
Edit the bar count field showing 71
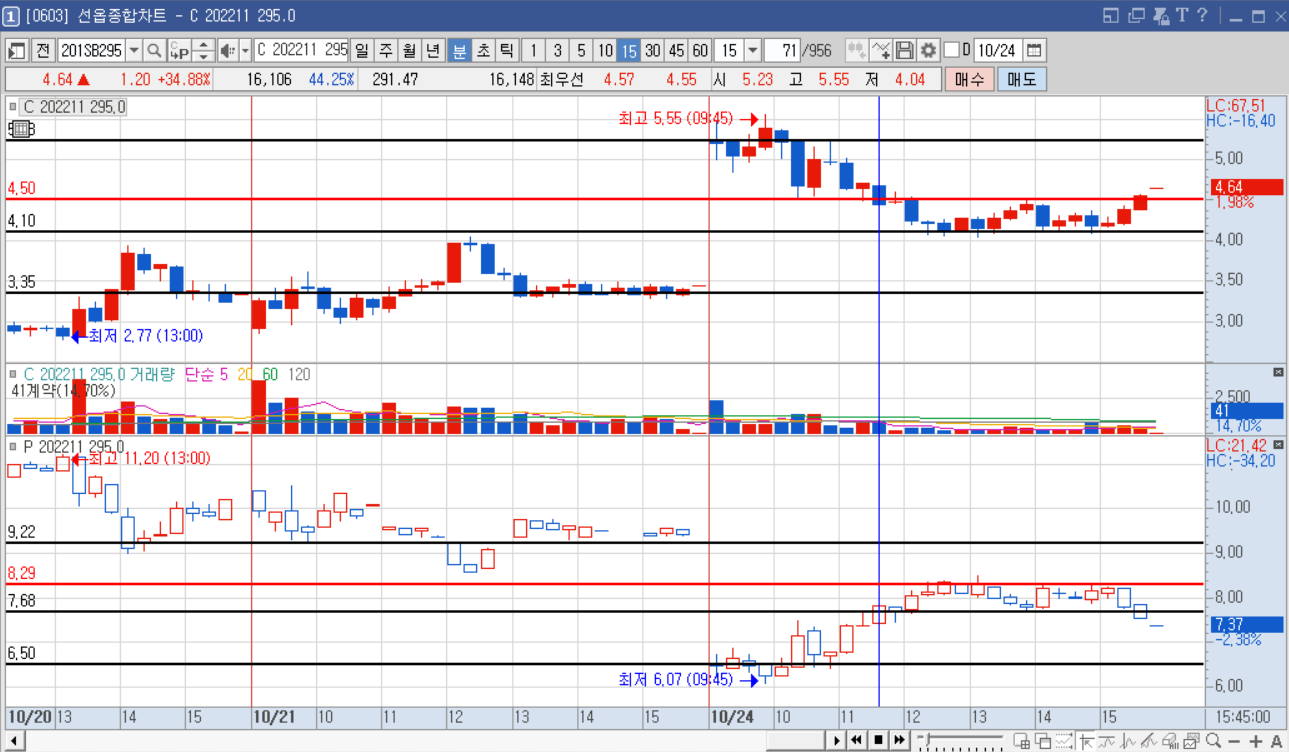783,50
